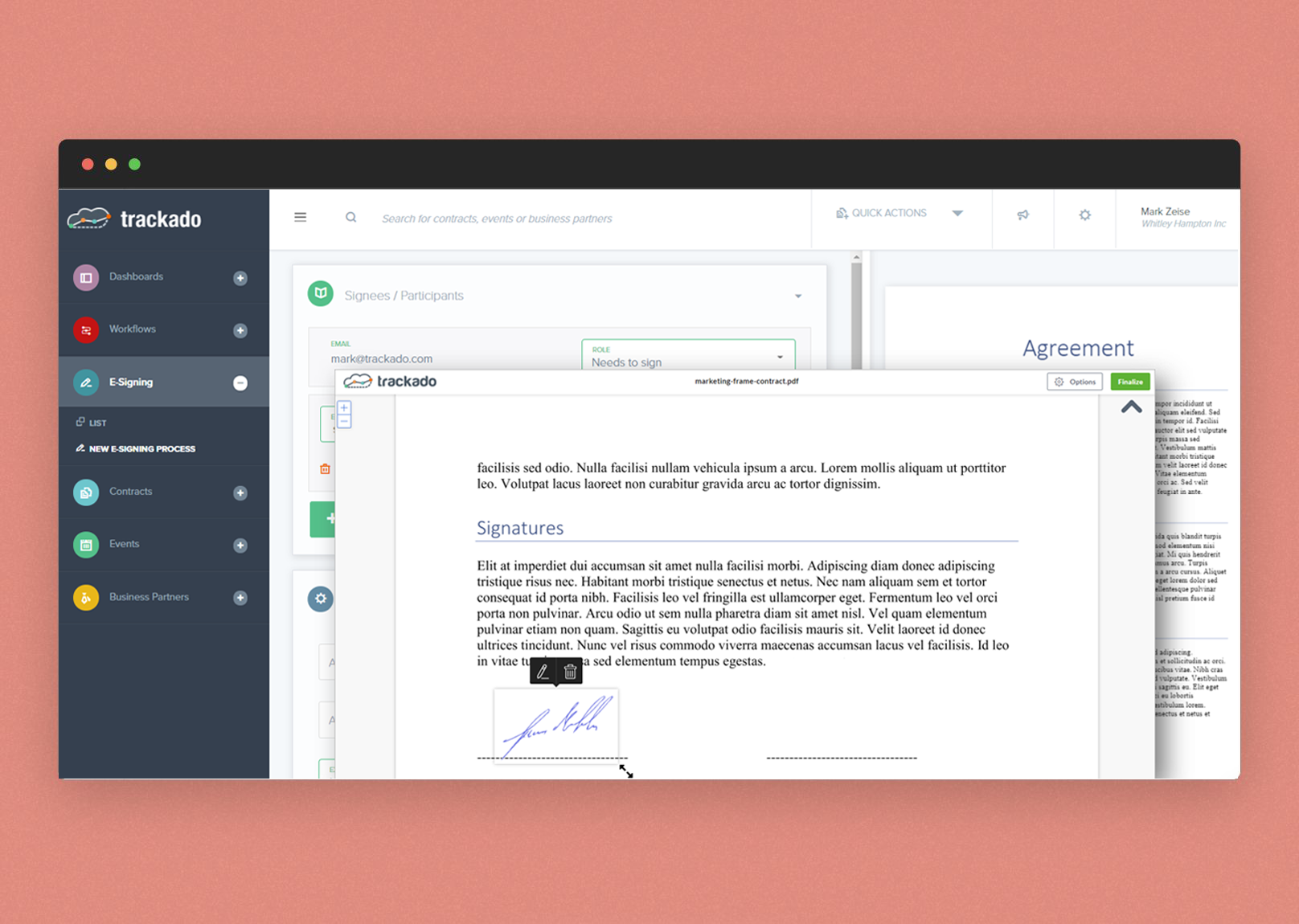Click the hamburger menu icon
This screenshot has height=924, width=1299.
tap(300, 217)
